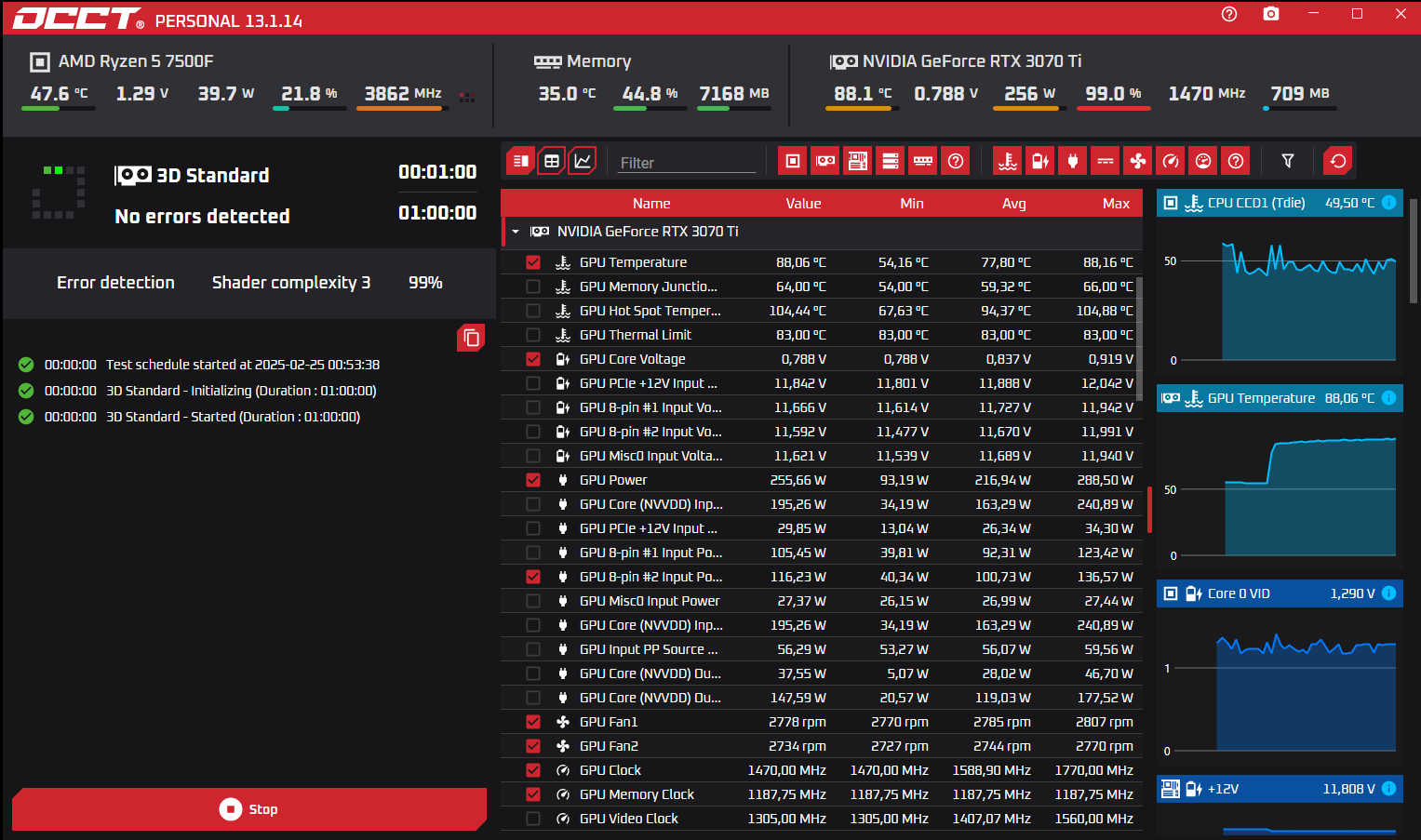Uncheck the GPU Power checkbox

point(533,480)
